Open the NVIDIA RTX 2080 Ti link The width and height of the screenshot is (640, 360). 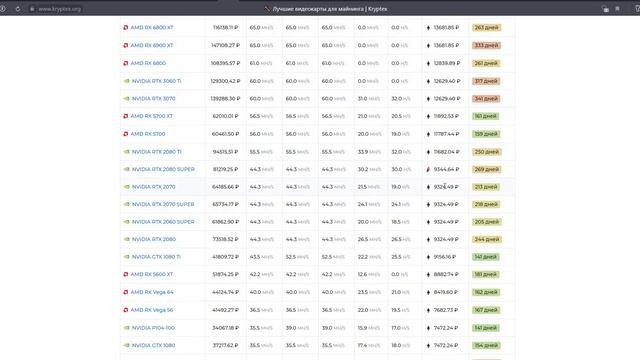pyautogui.click(x=156, y=151)
